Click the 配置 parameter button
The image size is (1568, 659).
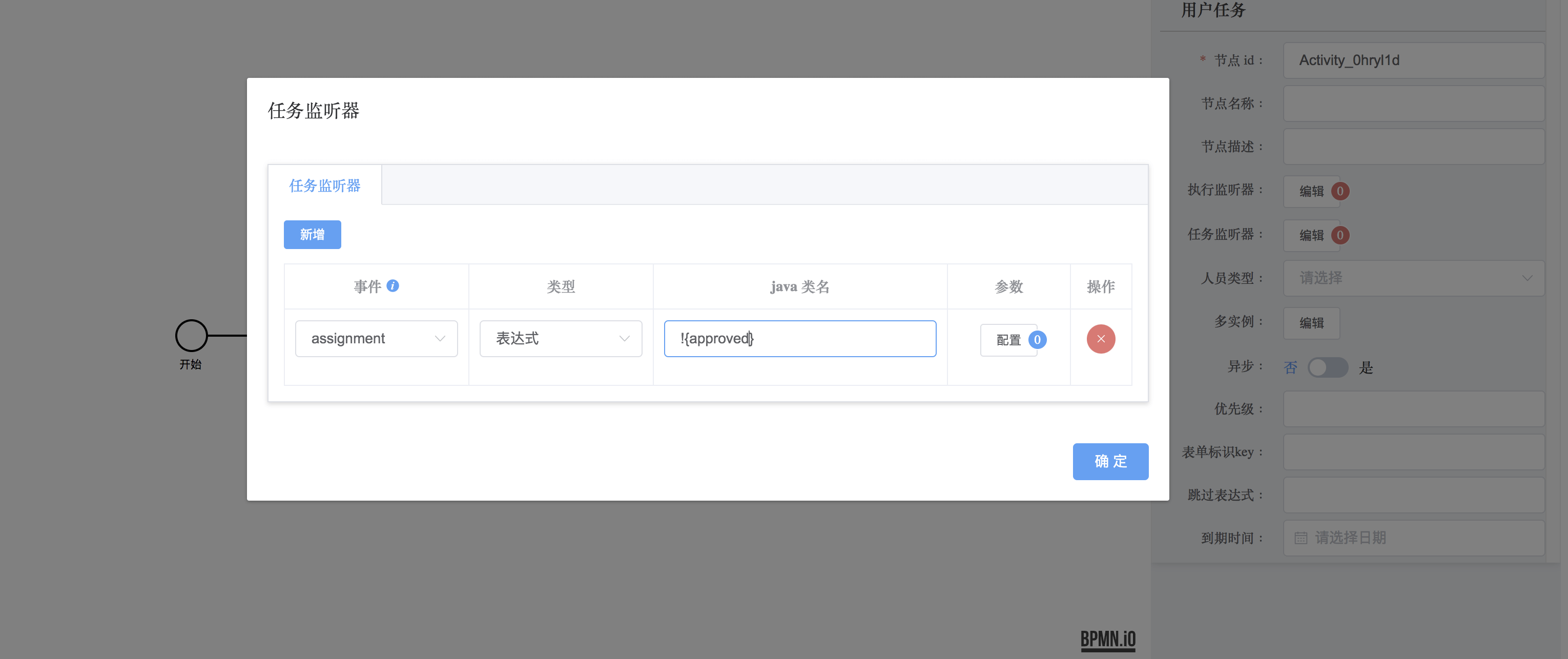pyautogui.click(x=1008, y=340)
